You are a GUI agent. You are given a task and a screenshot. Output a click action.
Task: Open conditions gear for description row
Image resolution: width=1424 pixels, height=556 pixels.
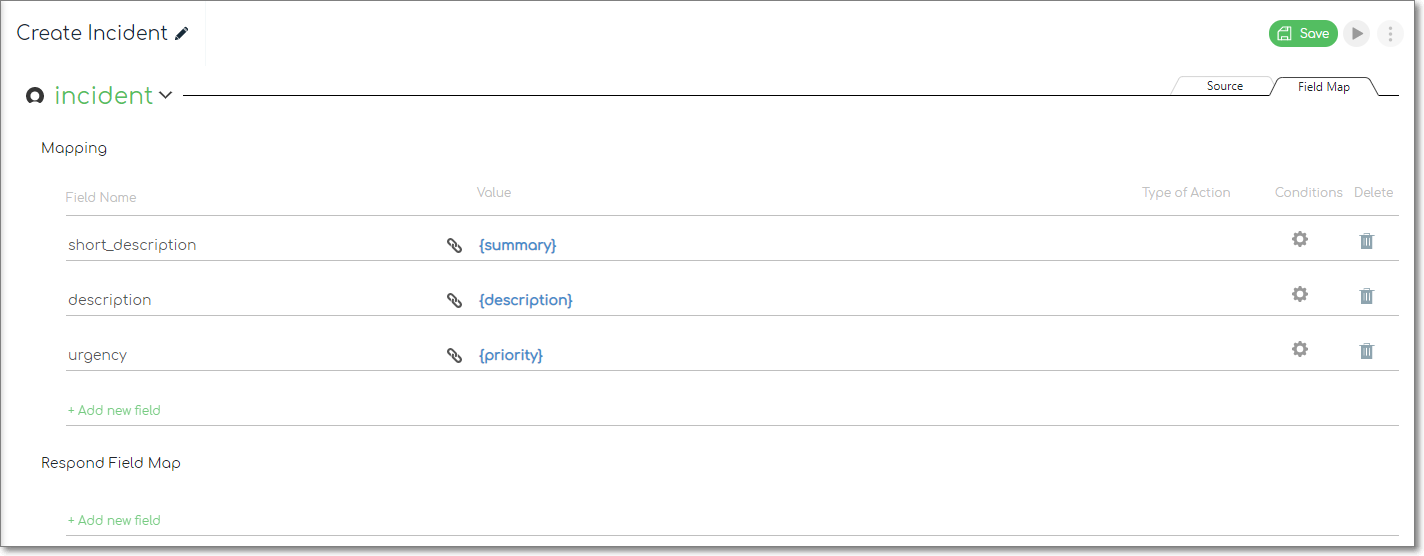pyautogui.click(x=1300, y=294)
